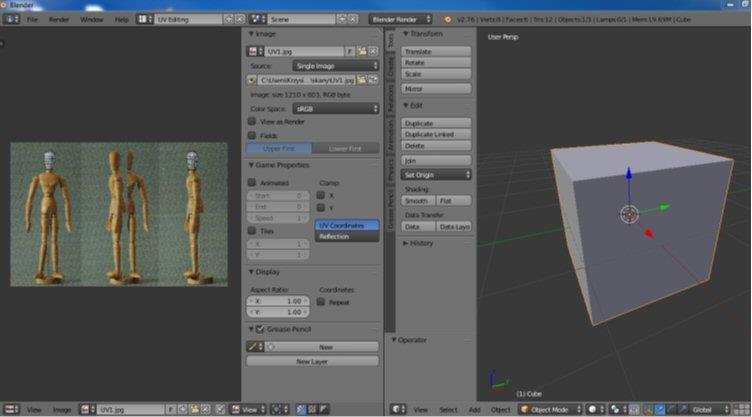Screen dimensions: 752x417
Task: Click the F fake user button in Image panel
Action: click(x=350, y=51)
